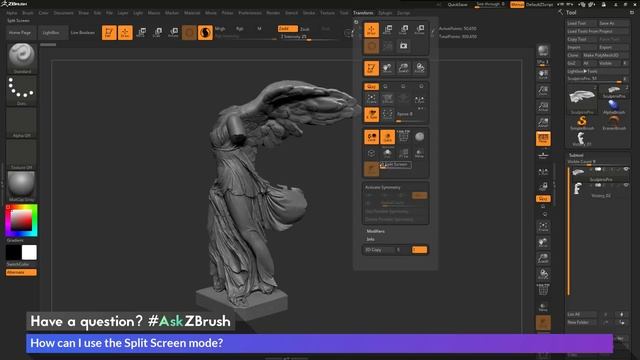
Task: Click the Frame icon in the Transform popup
Action: (x=371, y=99)
